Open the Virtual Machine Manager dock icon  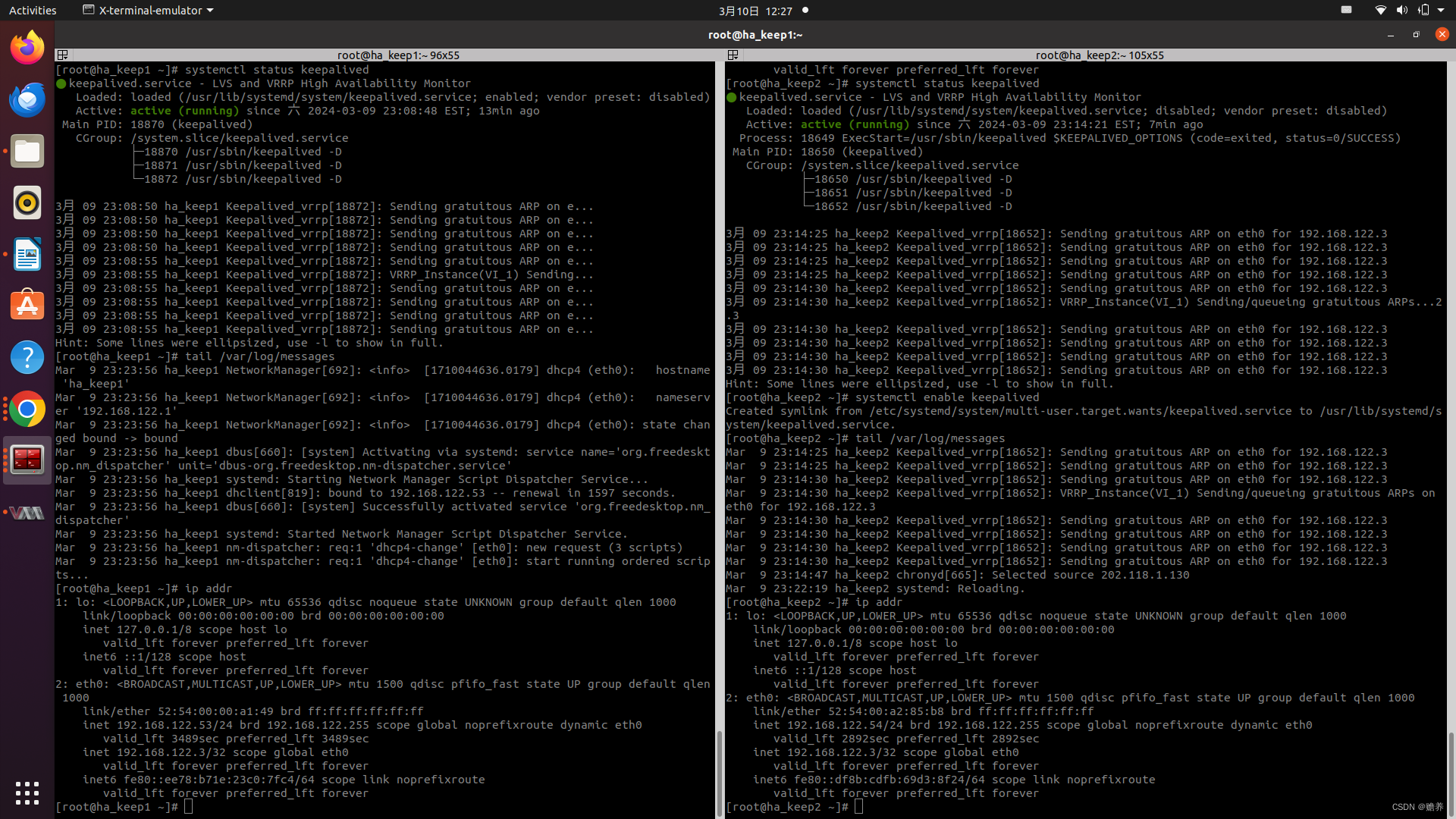[x=27, y=513]
